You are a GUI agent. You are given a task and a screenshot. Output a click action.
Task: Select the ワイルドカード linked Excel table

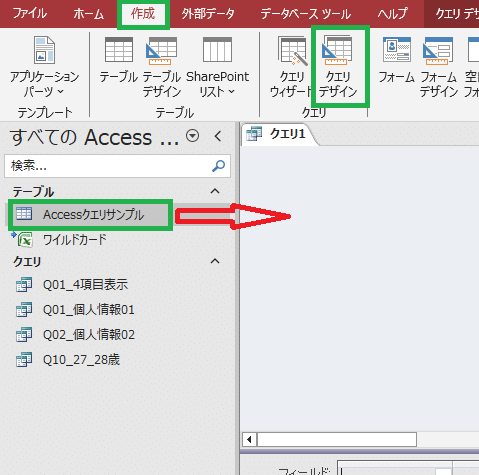click(117, 240)
